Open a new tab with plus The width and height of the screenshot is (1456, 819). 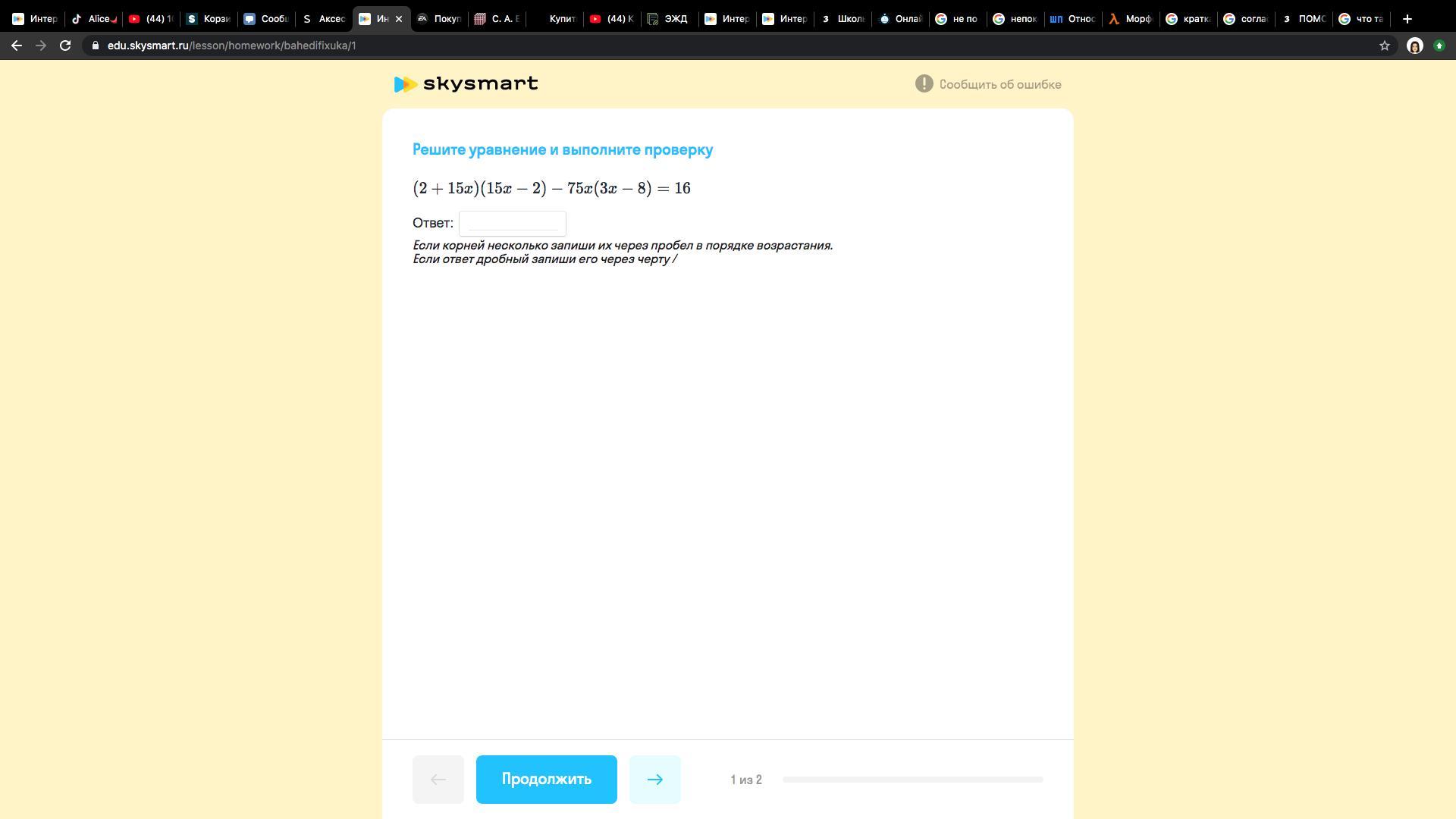click(x=1407, y=19)
